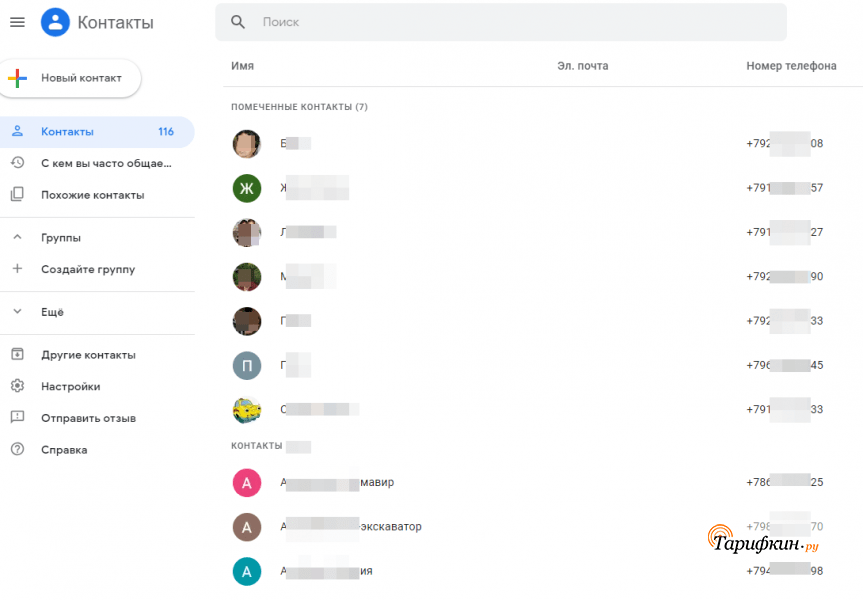
Task: Expand the Ещё section
Action: 17,312
